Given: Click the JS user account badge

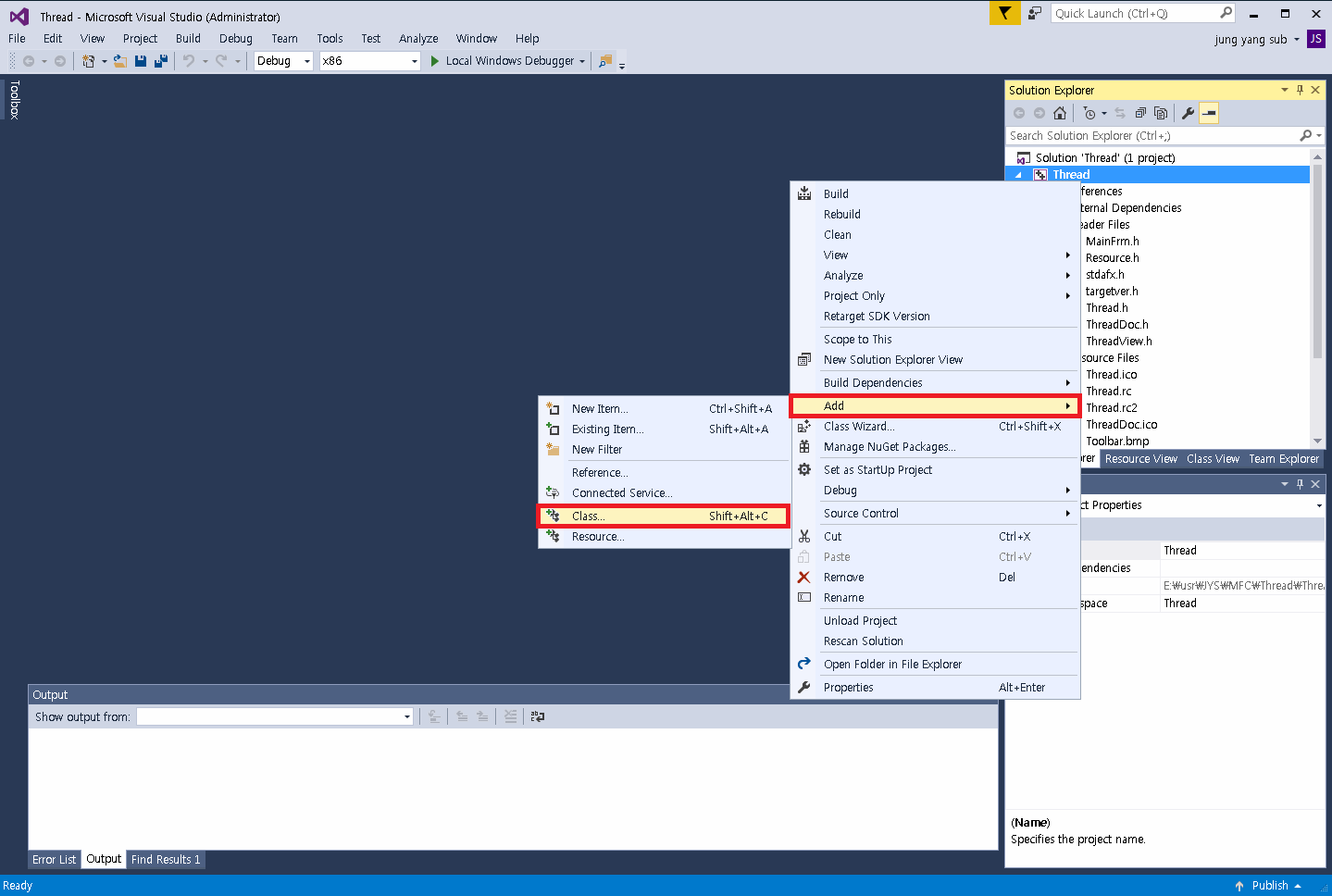Looking at the screenshot, I should click(x=1315, y=39).
